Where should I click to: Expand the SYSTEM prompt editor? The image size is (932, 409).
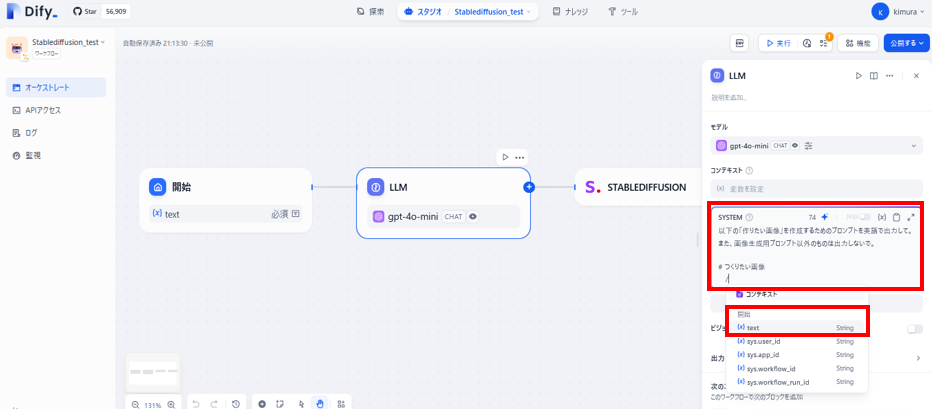tap(911, 217)
